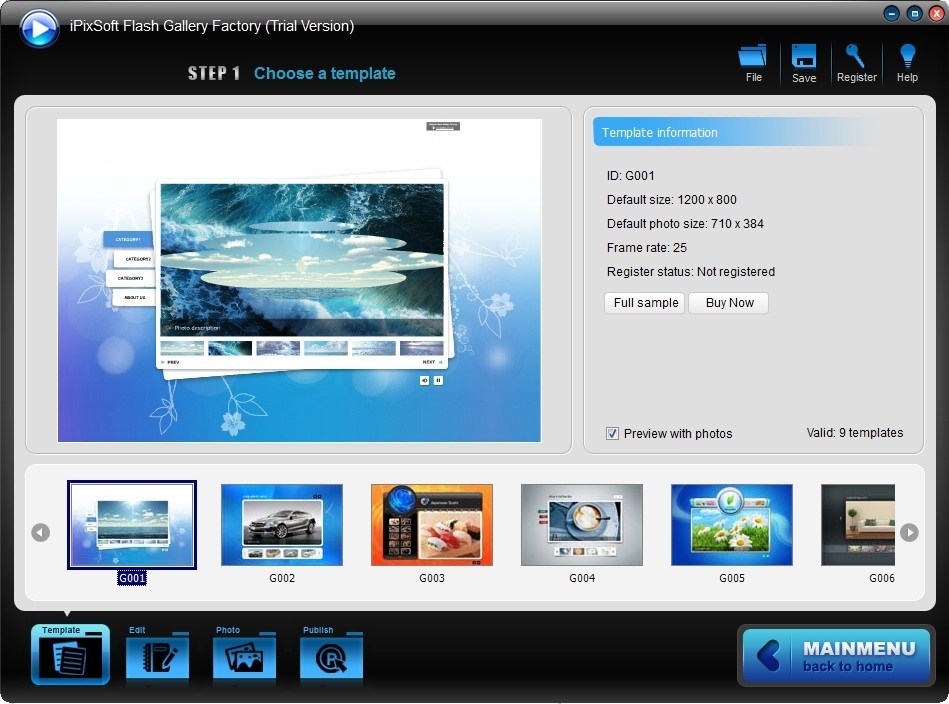Viewport: 949px width, 704px height.
Task: Click MAINMENU back to home
Action: (x=836, y=655)
